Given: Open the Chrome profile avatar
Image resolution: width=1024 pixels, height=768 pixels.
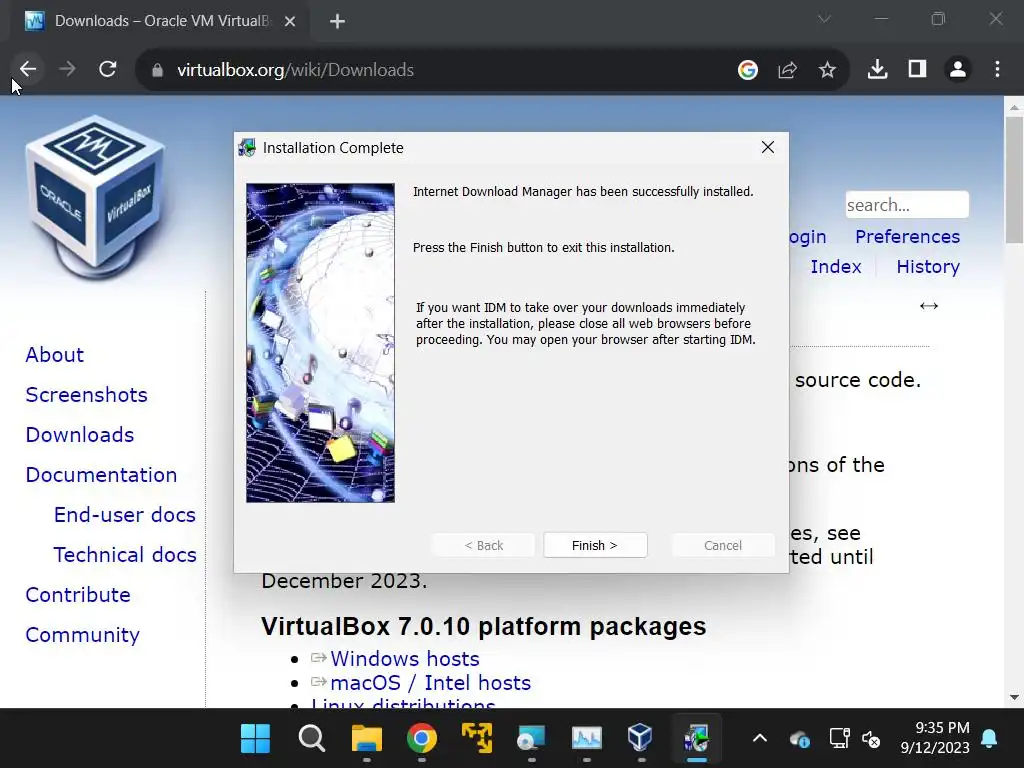Looking at the screenshot, I should click(957, 69).
